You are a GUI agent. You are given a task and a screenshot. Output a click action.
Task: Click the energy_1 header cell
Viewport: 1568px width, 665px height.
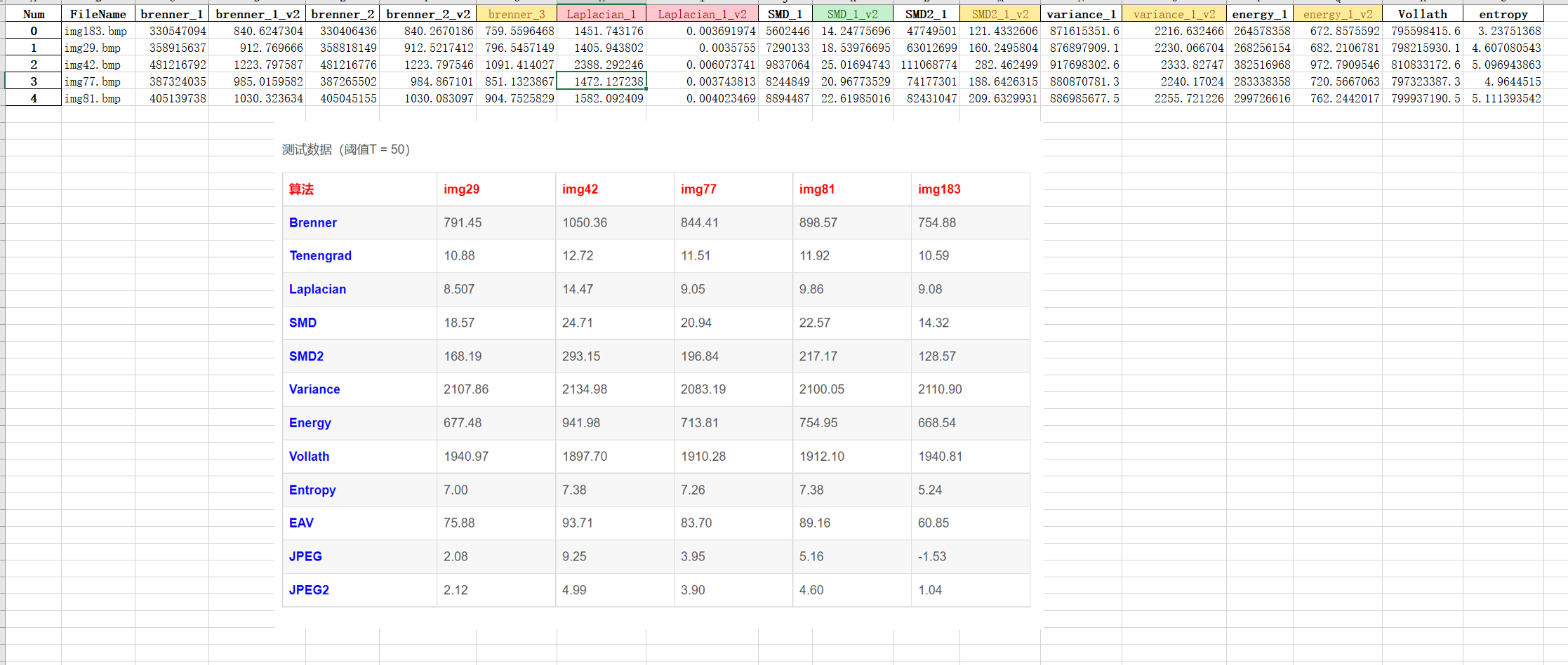tap(1260, 14)
